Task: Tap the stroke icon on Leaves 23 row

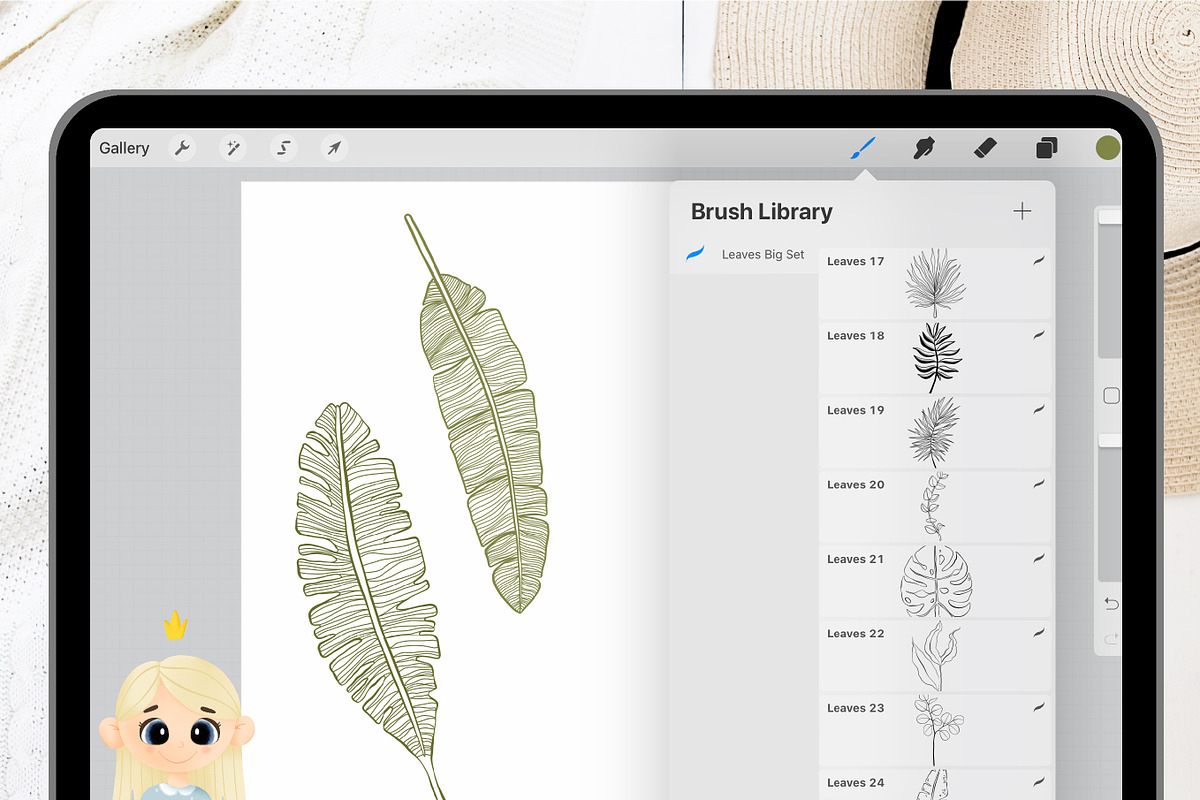Action: pos(1039,707)
